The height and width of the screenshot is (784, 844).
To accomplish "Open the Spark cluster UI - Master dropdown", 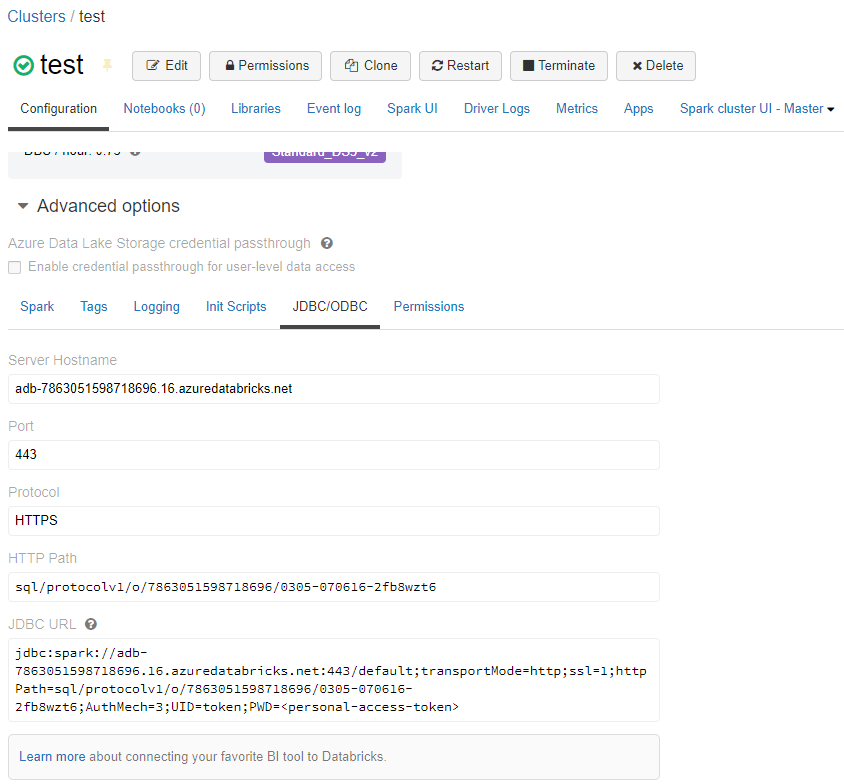I will coord(756,108).
